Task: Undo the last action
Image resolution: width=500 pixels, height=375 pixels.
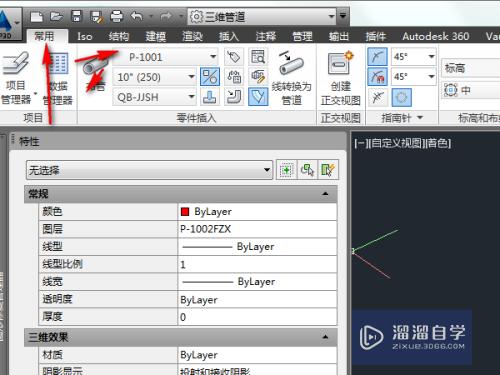Action: (137, 16)
